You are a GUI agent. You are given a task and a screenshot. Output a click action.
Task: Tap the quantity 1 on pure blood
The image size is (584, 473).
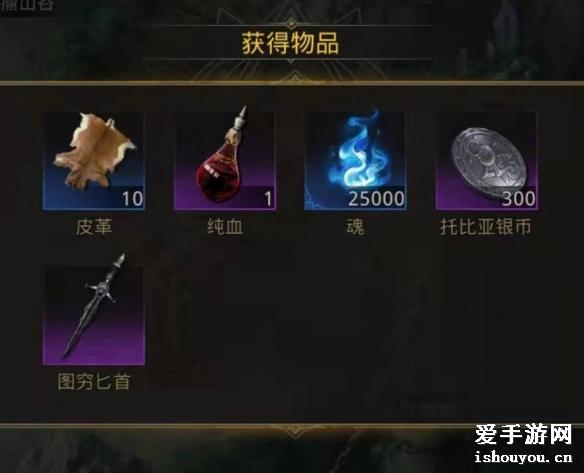pyautogui.click(x=269, y=199)
